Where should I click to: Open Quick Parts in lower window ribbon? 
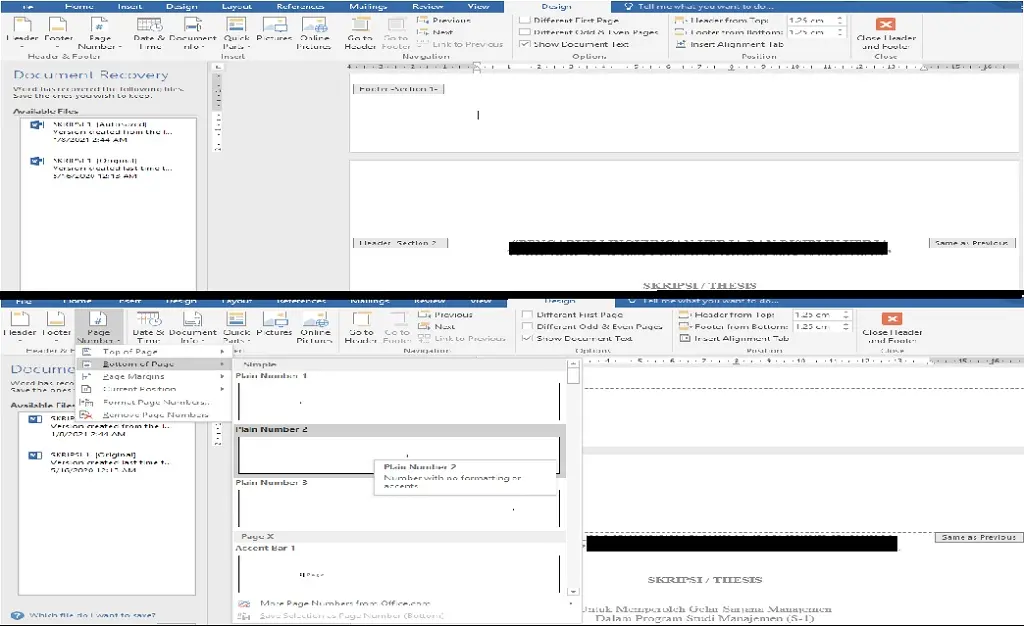point(236,326)
